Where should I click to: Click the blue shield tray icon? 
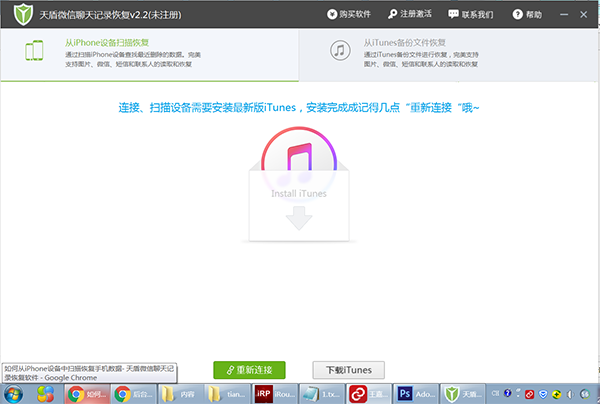tap(543, 394)
